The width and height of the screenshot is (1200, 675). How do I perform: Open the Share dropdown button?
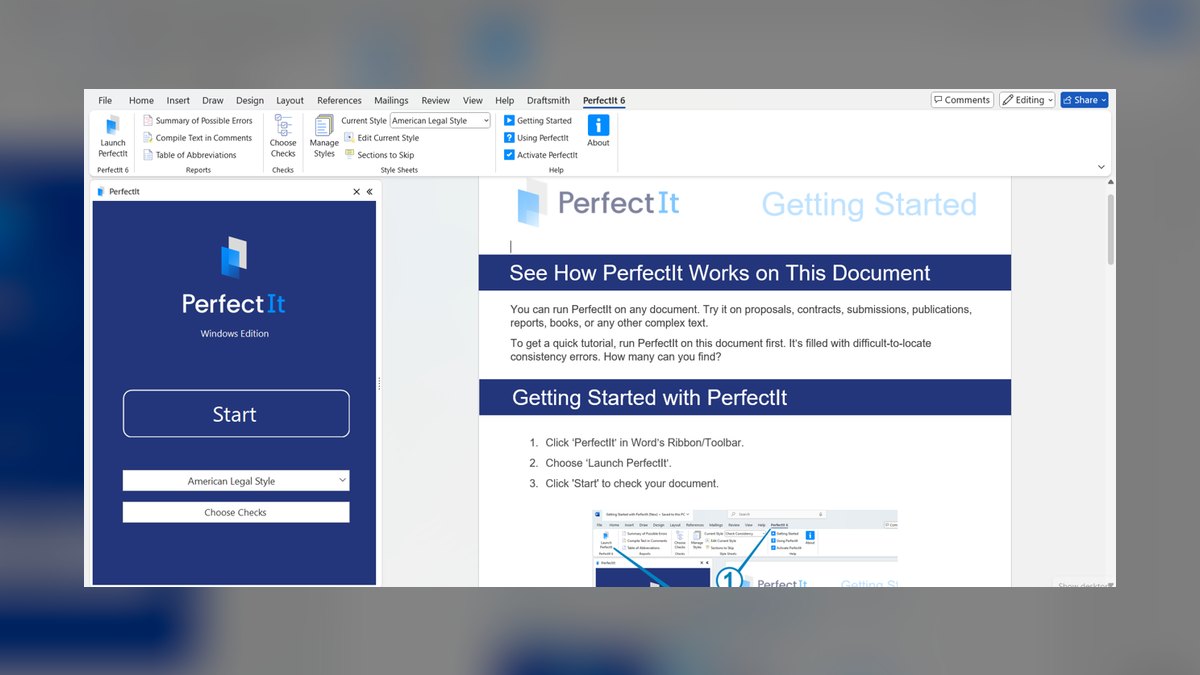[x=1084, y=100]
